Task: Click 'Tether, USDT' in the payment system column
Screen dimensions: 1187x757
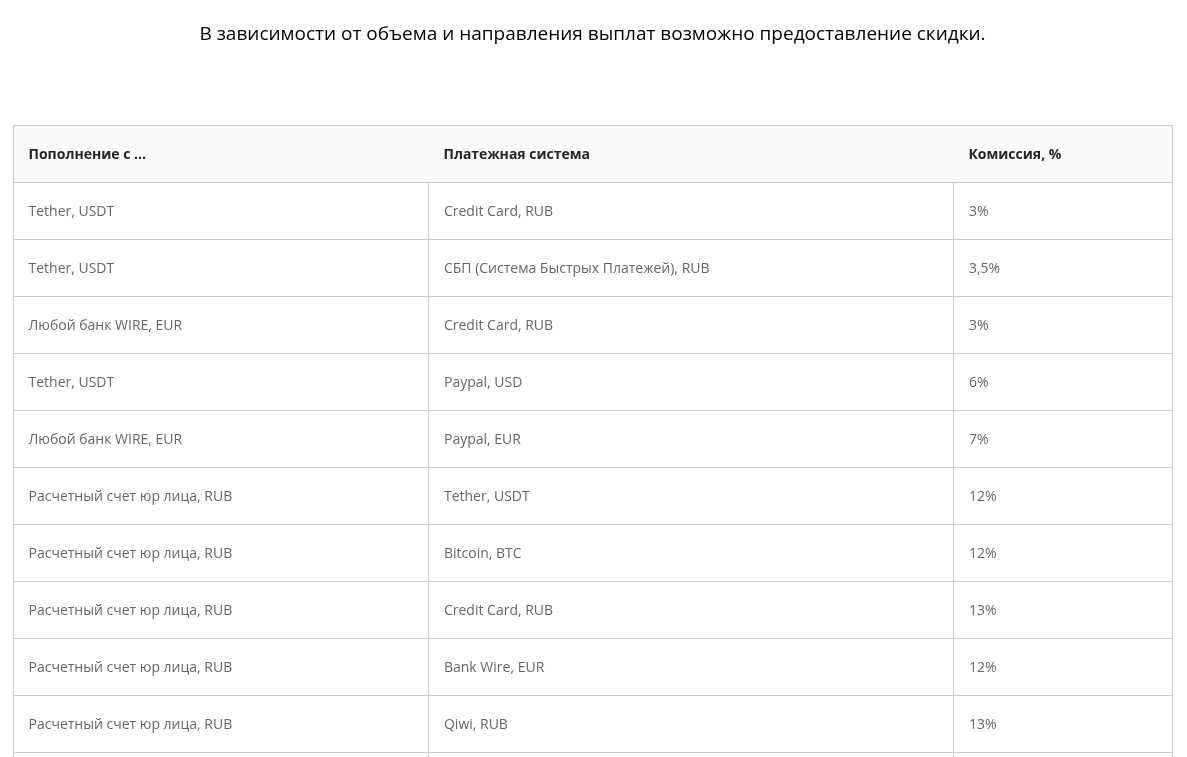Action: pos(486,496)
